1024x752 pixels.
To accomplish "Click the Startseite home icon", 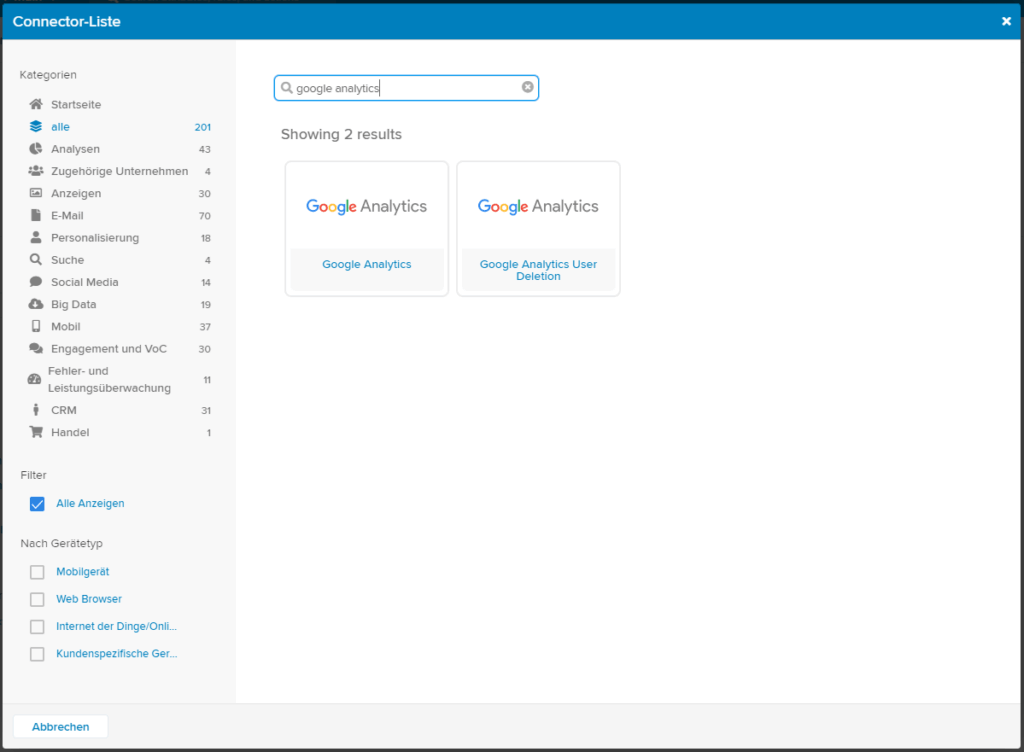I will [x=36, y=104].
